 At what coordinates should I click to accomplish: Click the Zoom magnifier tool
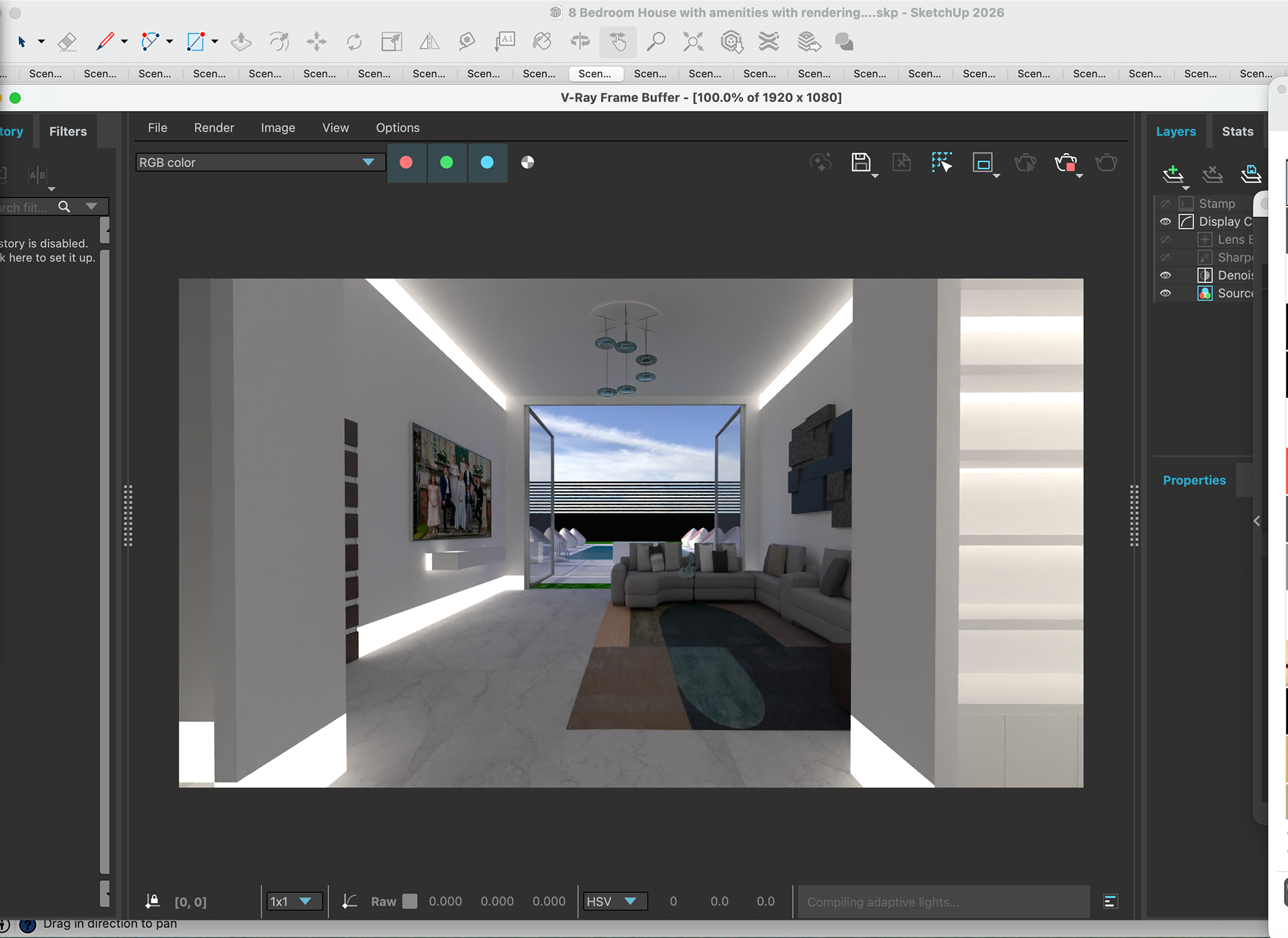pyautogui.click(x=655, y=42)
